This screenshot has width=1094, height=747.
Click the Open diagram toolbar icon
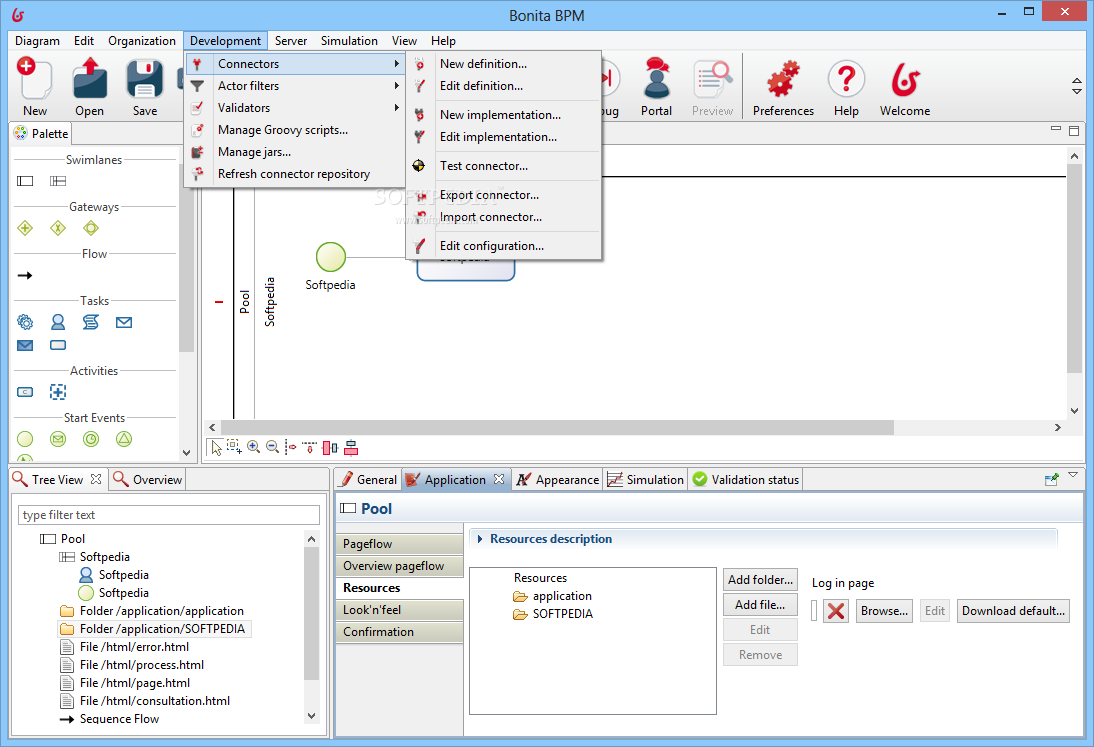(x=89, y=79)
